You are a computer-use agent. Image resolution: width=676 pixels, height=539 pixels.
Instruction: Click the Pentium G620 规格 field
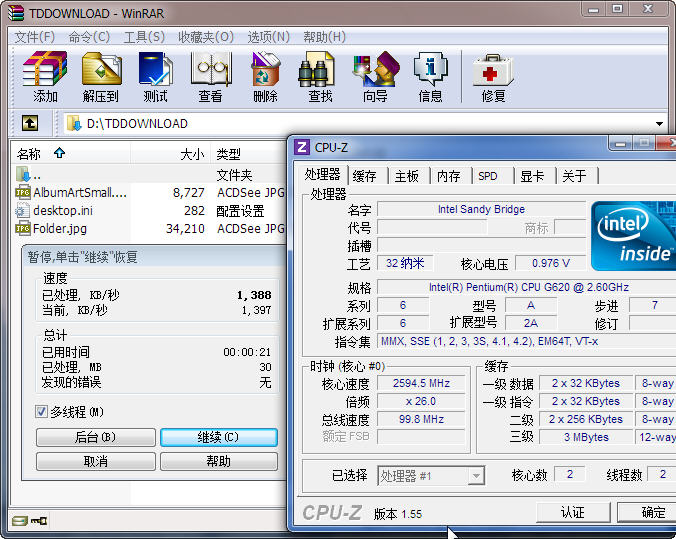click(x=527, y=287)
